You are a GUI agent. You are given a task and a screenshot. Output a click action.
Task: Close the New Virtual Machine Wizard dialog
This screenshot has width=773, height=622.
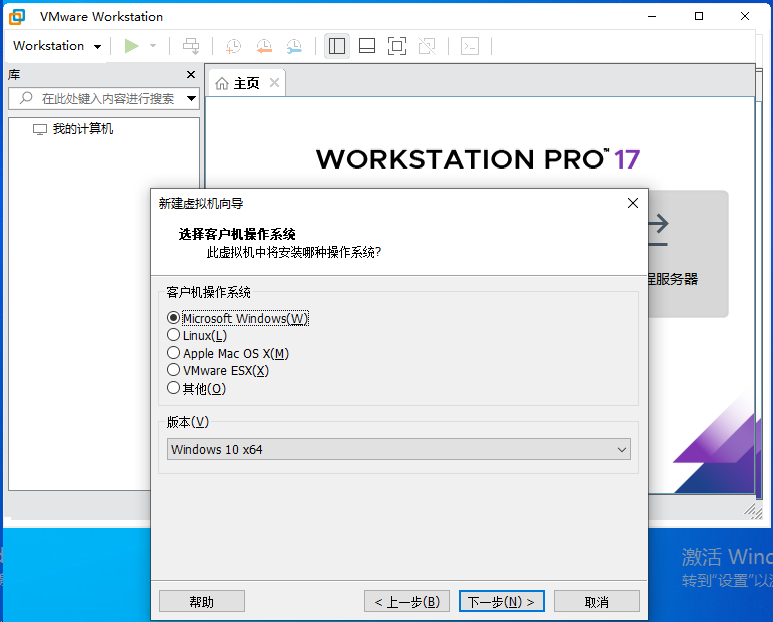pos(633,203)
